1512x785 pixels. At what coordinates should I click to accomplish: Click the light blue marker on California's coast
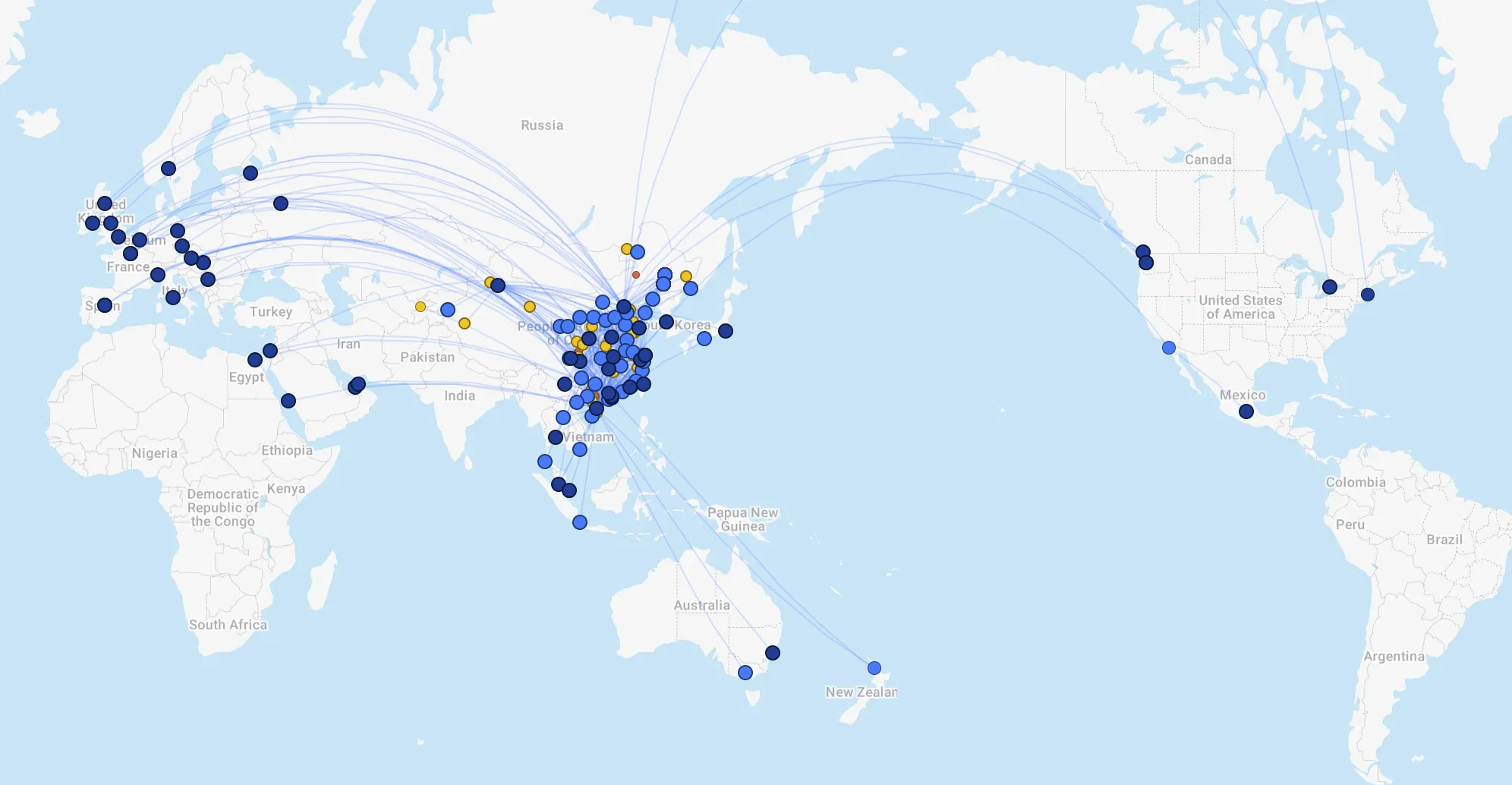tap(1169, 348)
